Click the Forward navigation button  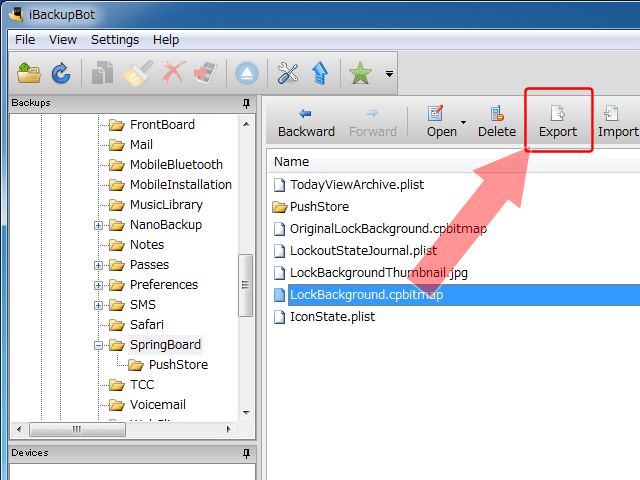[x=373, y=122]
